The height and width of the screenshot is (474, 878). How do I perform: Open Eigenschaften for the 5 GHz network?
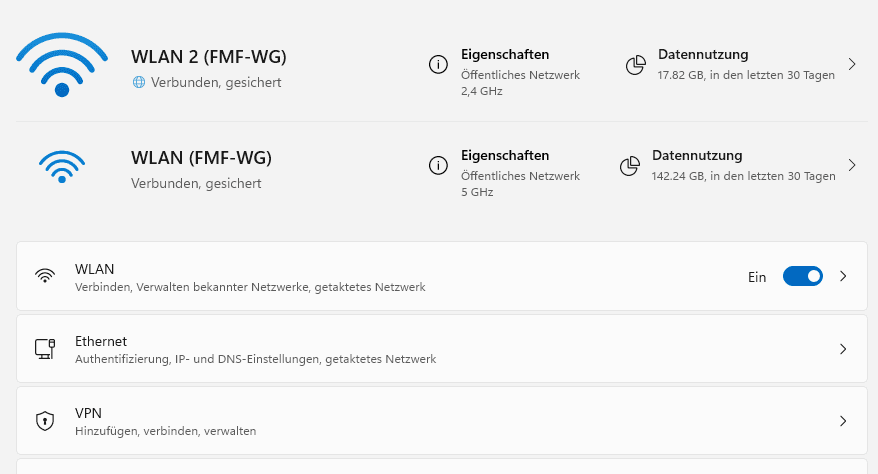tap(505, 156)
